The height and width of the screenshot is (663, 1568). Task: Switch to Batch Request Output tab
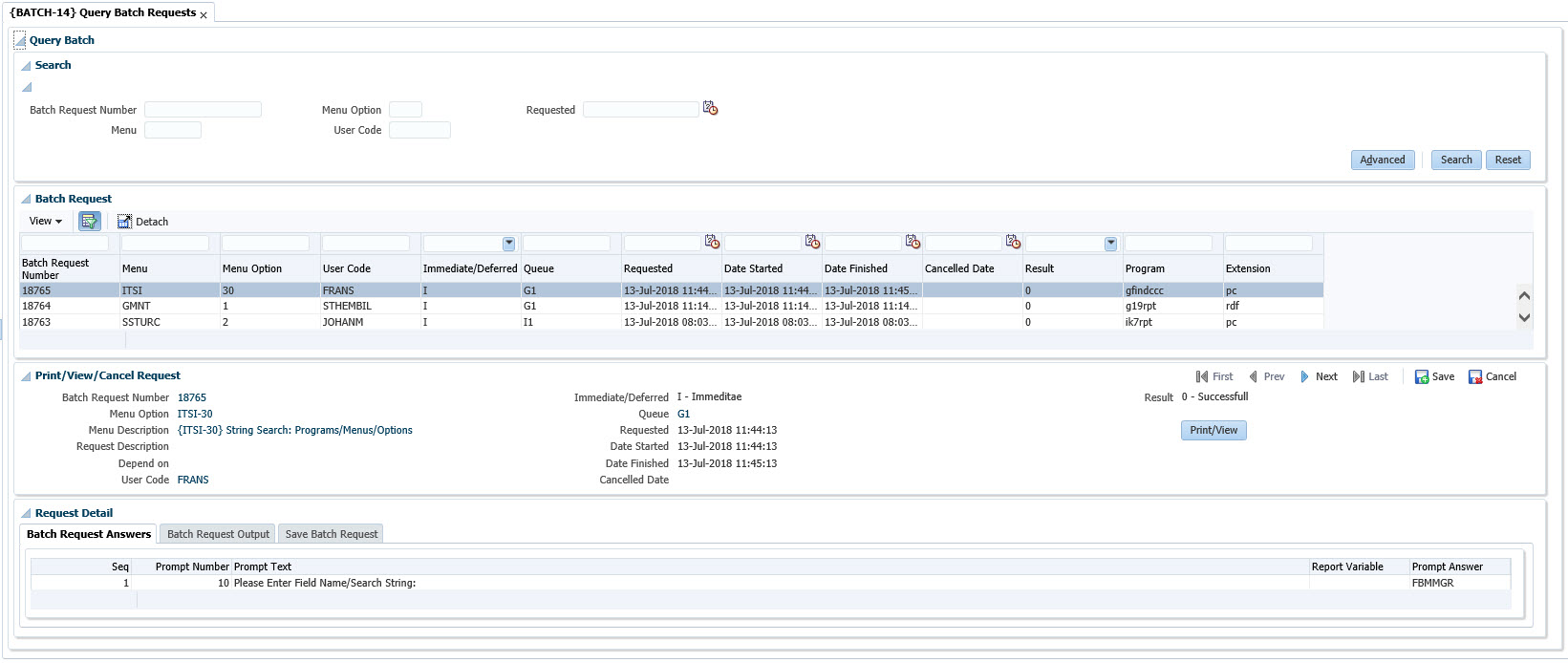click(218, 534)
